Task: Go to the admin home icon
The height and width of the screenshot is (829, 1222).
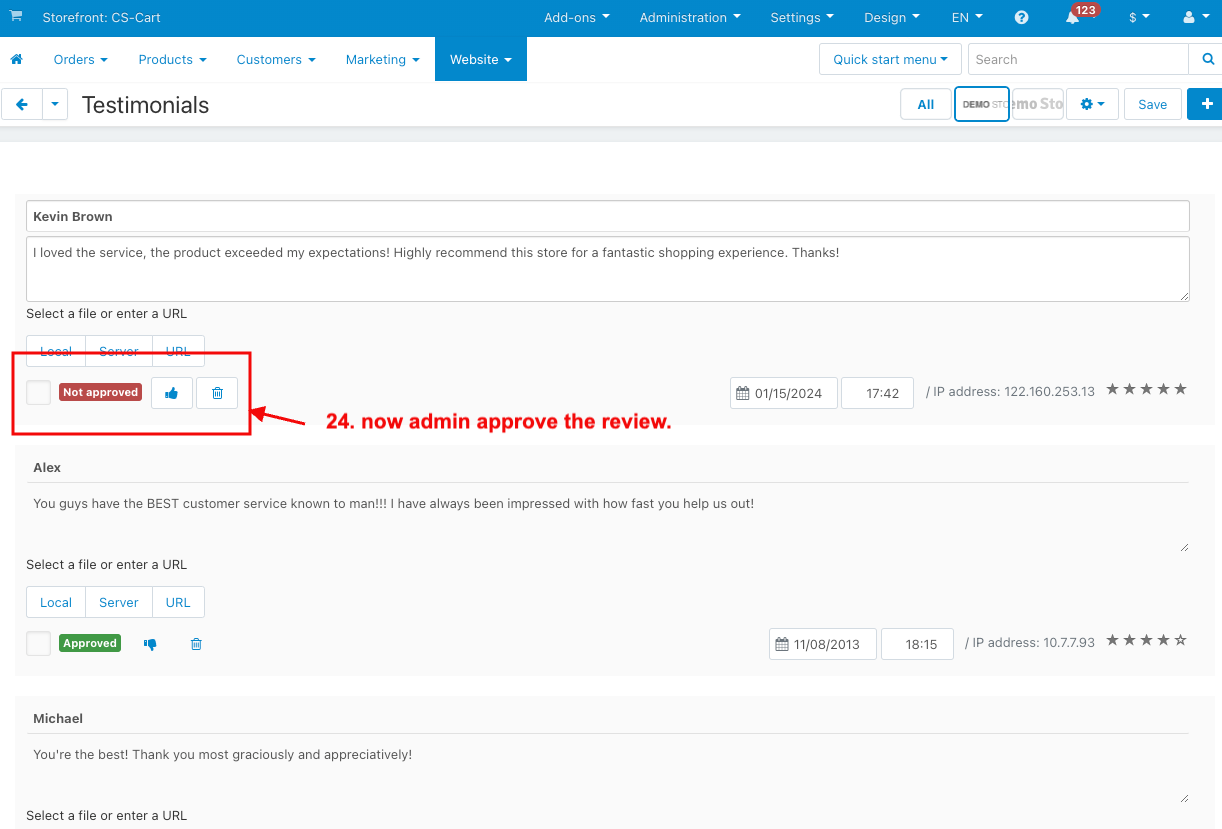Action: 16,59
